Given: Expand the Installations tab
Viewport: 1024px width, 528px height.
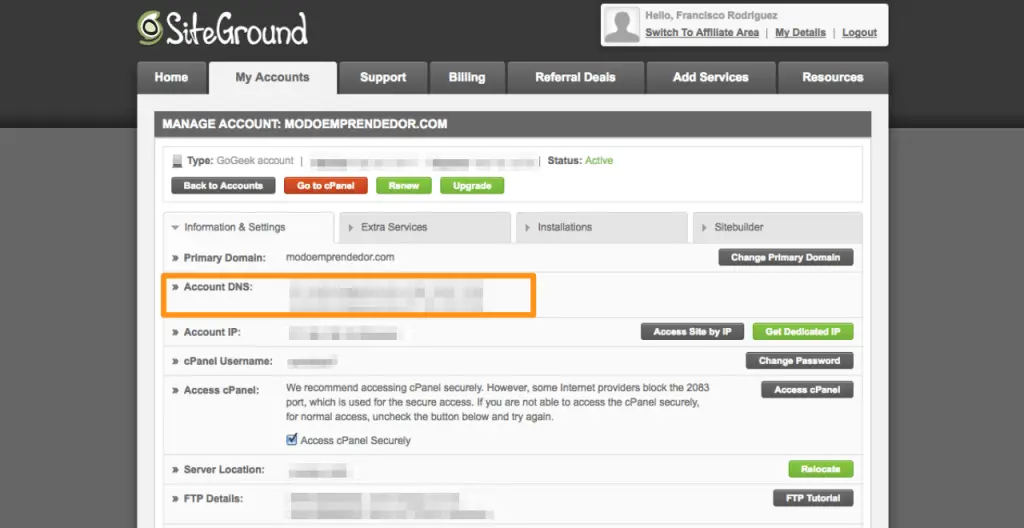Looking at the screenshot, I should pyautogui.click(x=601, y=227).
